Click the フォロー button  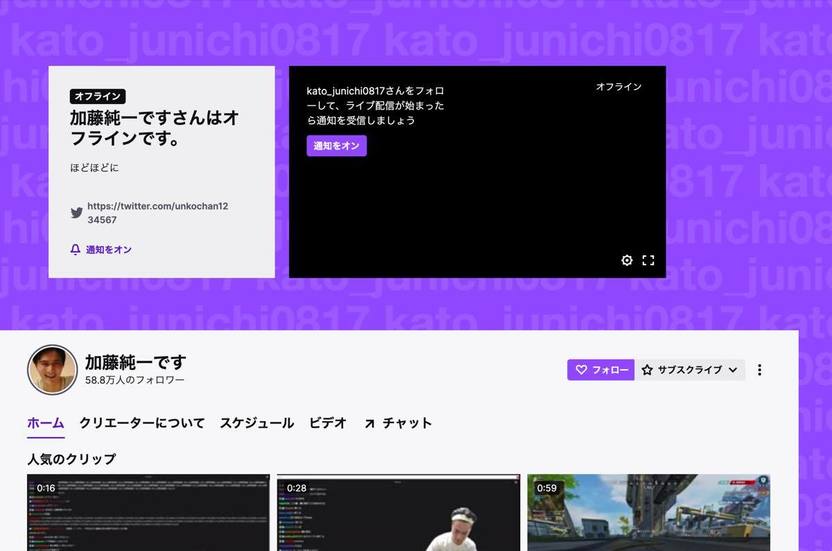click(601, 370)
